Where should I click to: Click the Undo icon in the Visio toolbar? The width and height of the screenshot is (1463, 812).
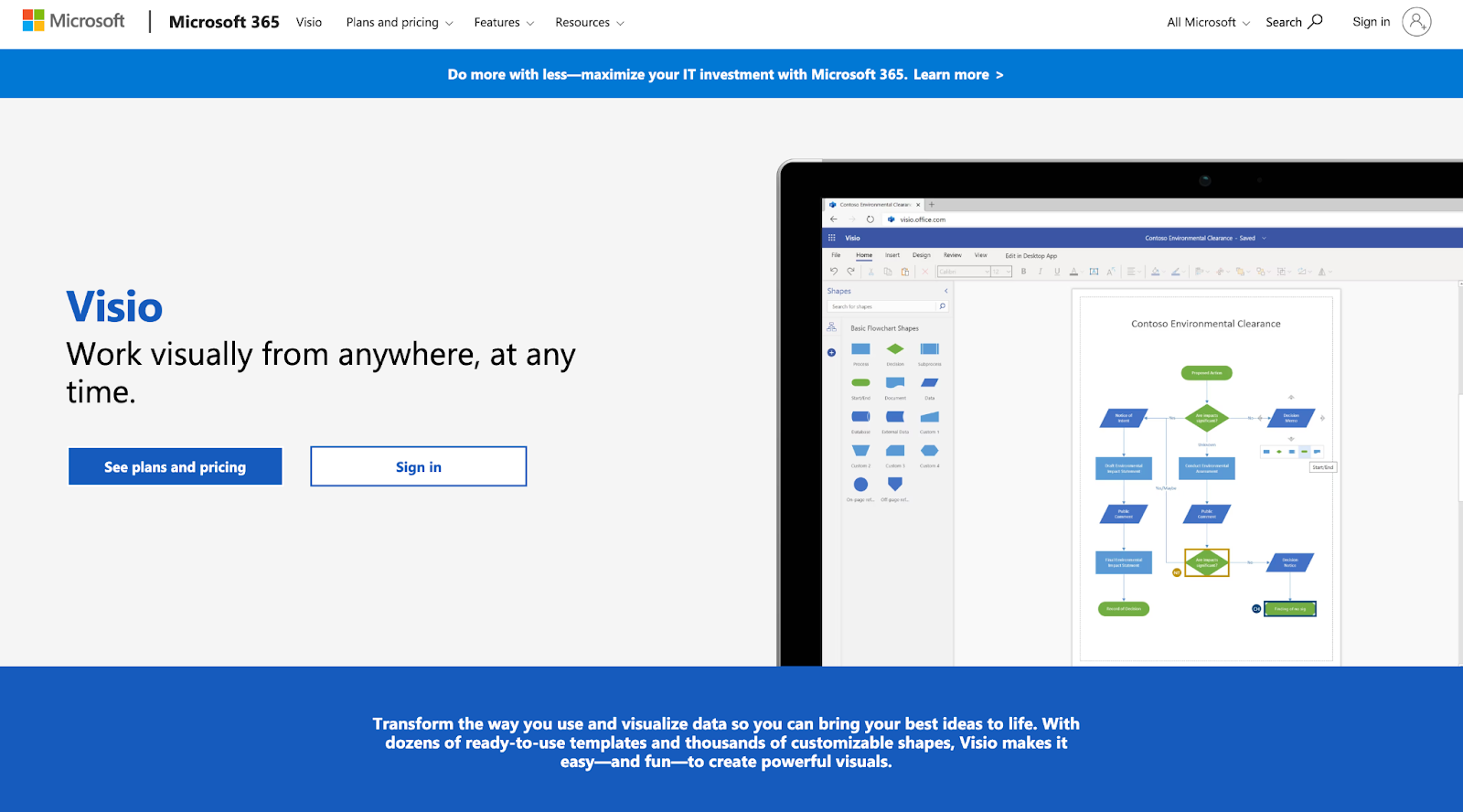(834, 272)
